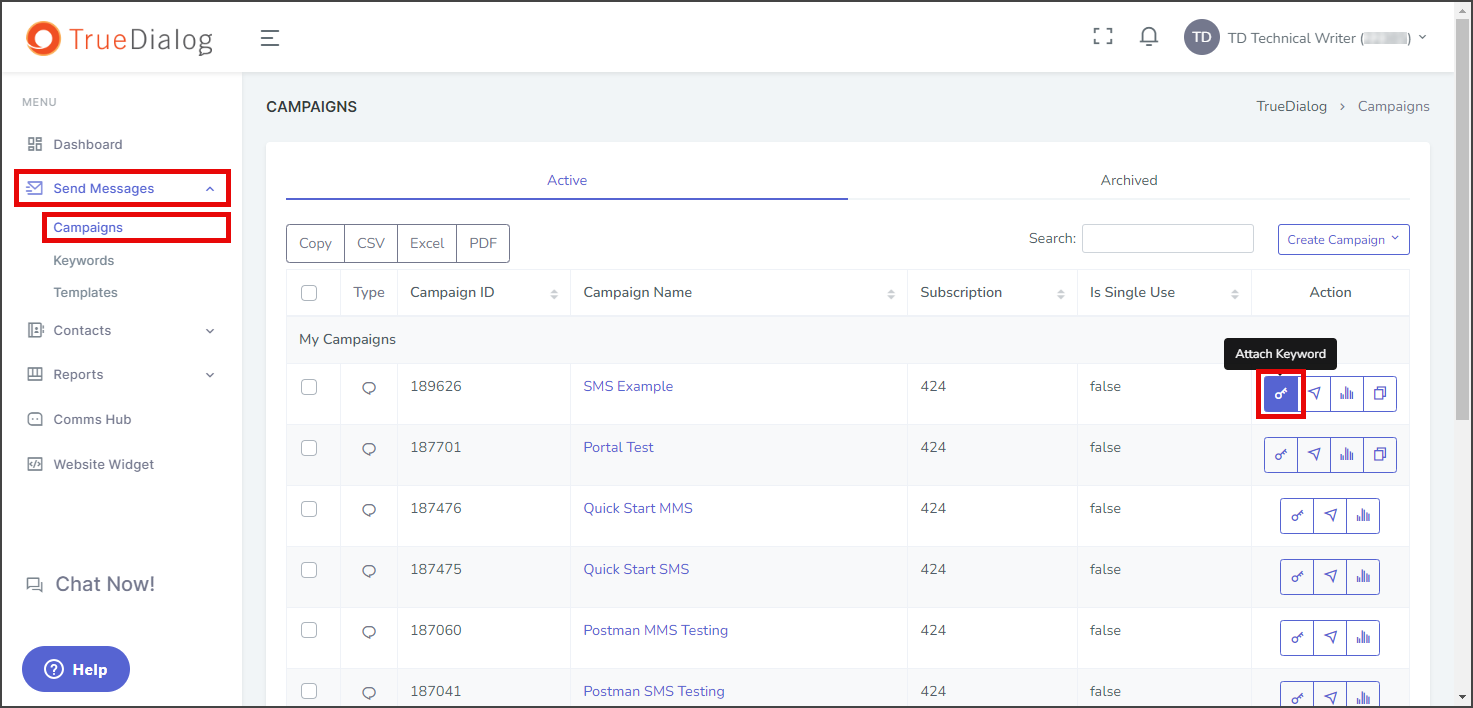Switch to the Archived tab
Viewport: 1473px width, 708px height.
(1129, 180)
